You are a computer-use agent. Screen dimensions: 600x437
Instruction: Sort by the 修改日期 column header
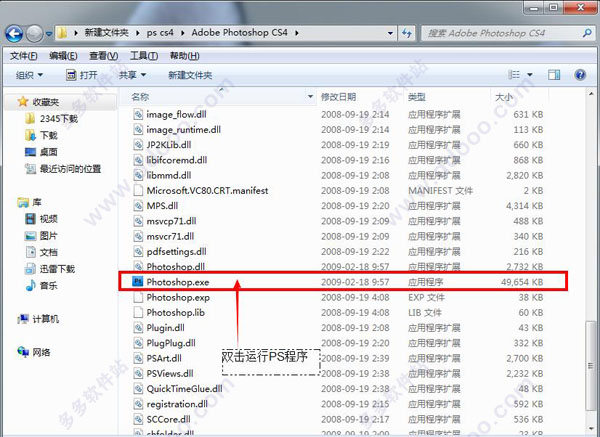[x=338, y=97]
